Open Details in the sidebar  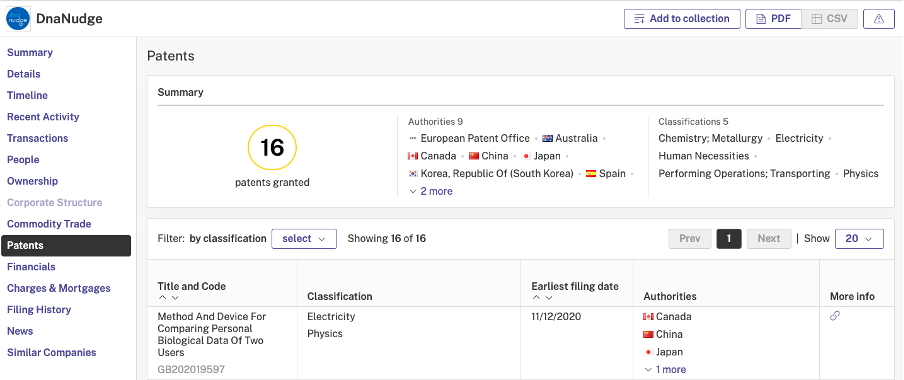24,74
